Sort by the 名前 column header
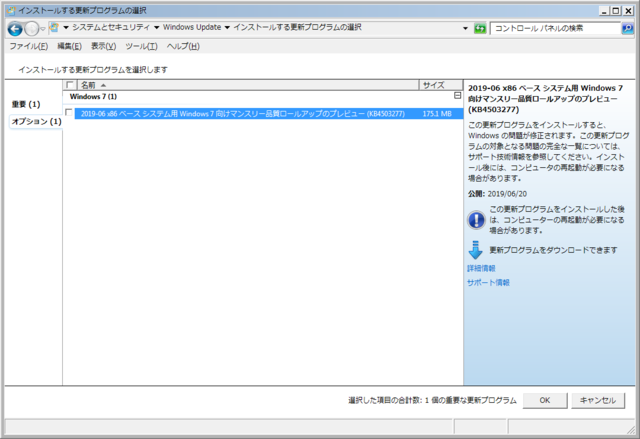The width and height of the screenshot is (640, 439). 248,85
